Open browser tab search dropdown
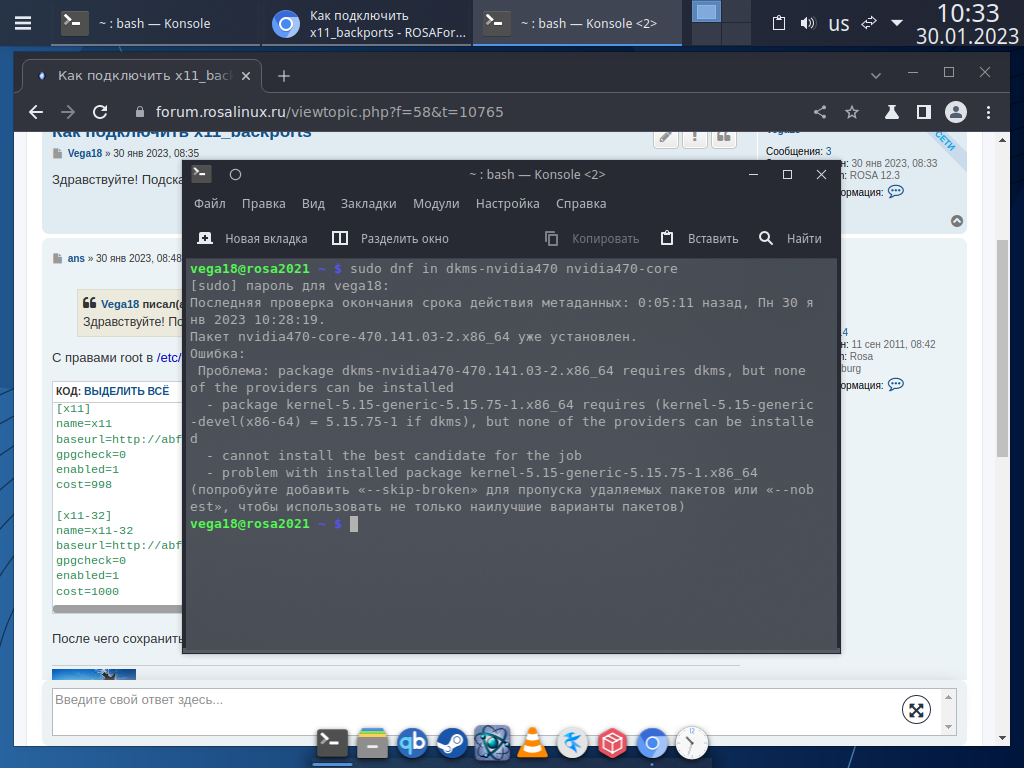 (x=876, y=76)
